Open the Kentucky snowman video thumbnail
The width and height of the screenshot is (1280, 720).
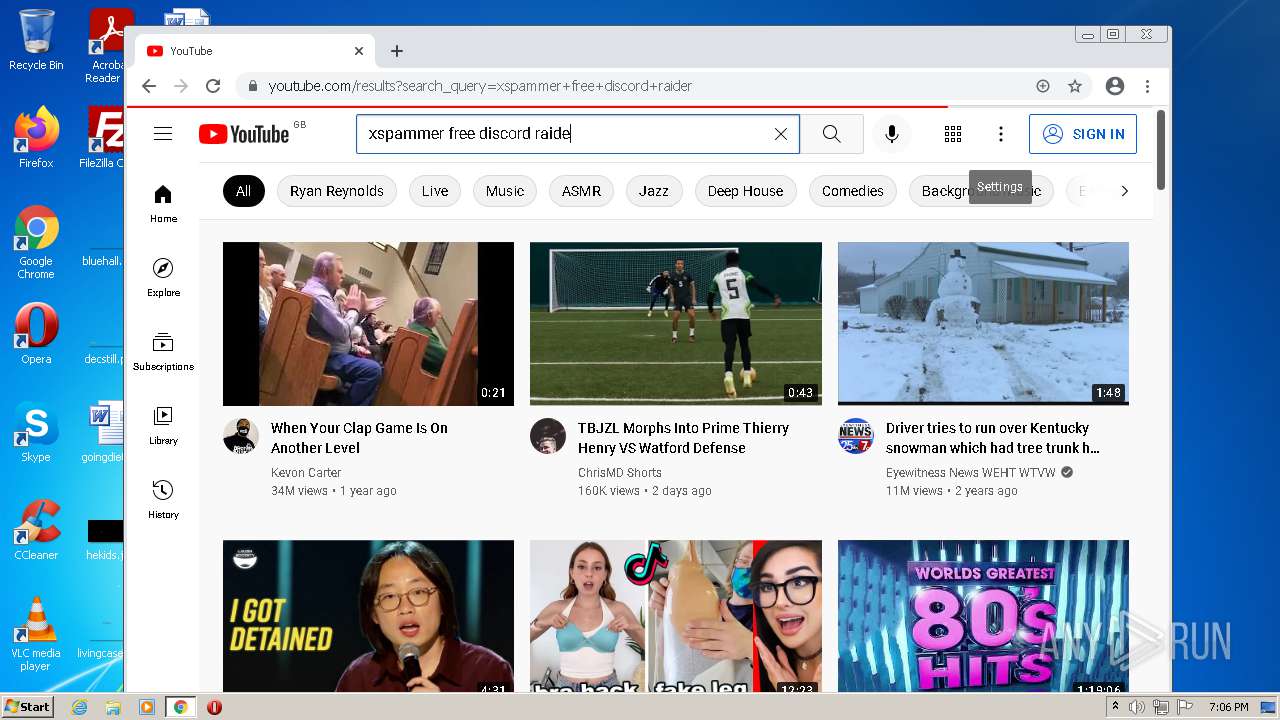coord(983,324)
